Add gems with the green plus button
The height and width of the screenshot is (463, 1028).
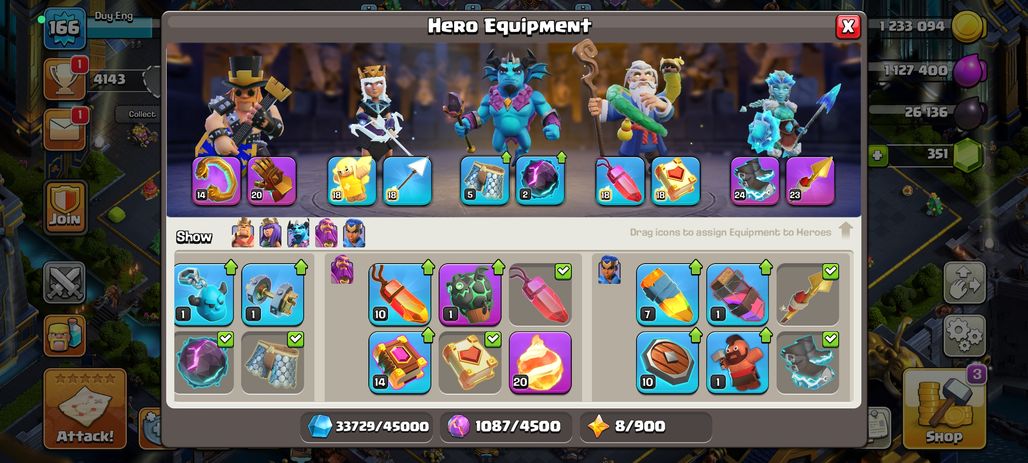point(877,155)
